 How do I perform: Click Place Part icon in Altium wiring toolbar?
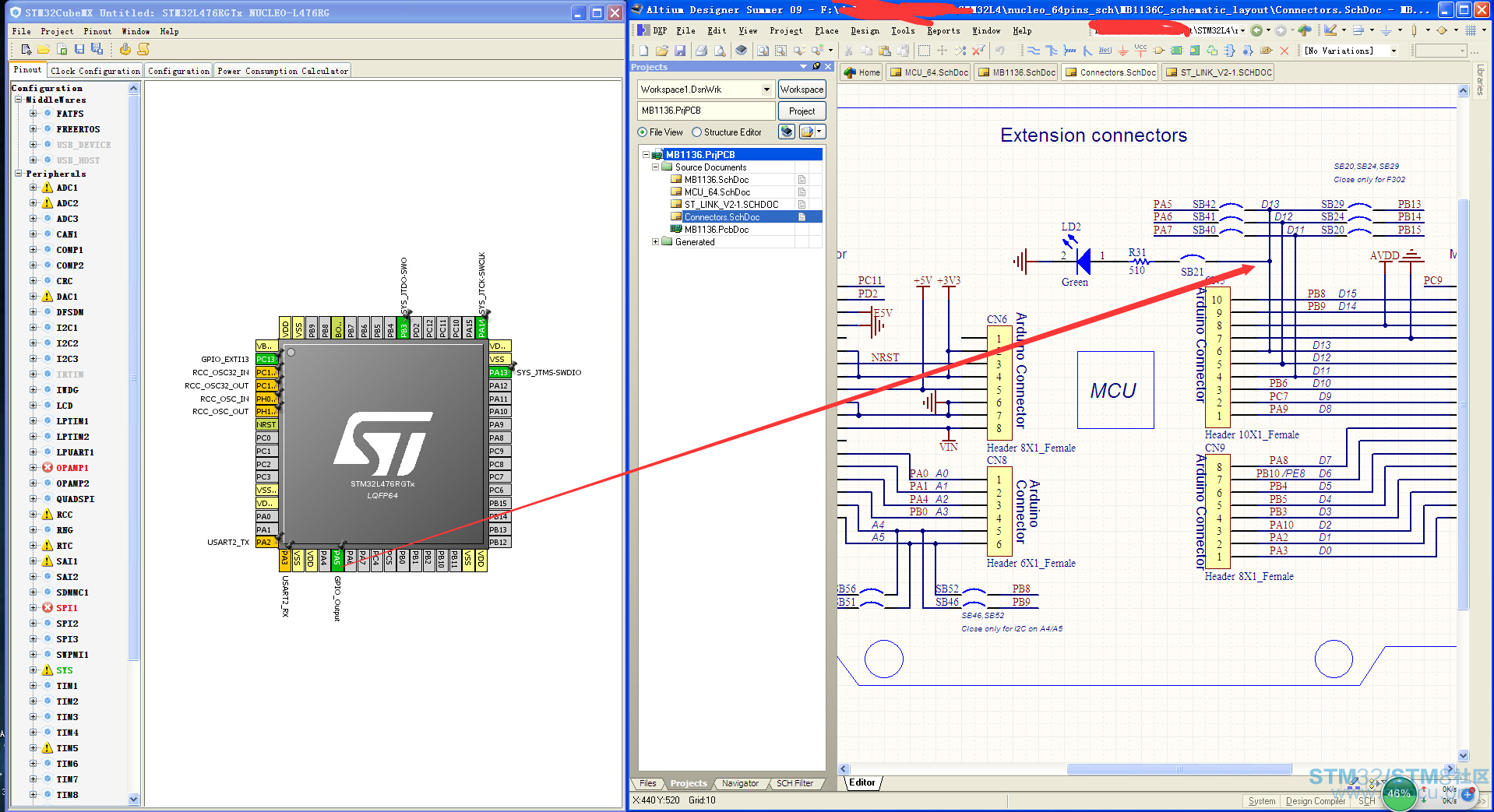(1158, 51)
